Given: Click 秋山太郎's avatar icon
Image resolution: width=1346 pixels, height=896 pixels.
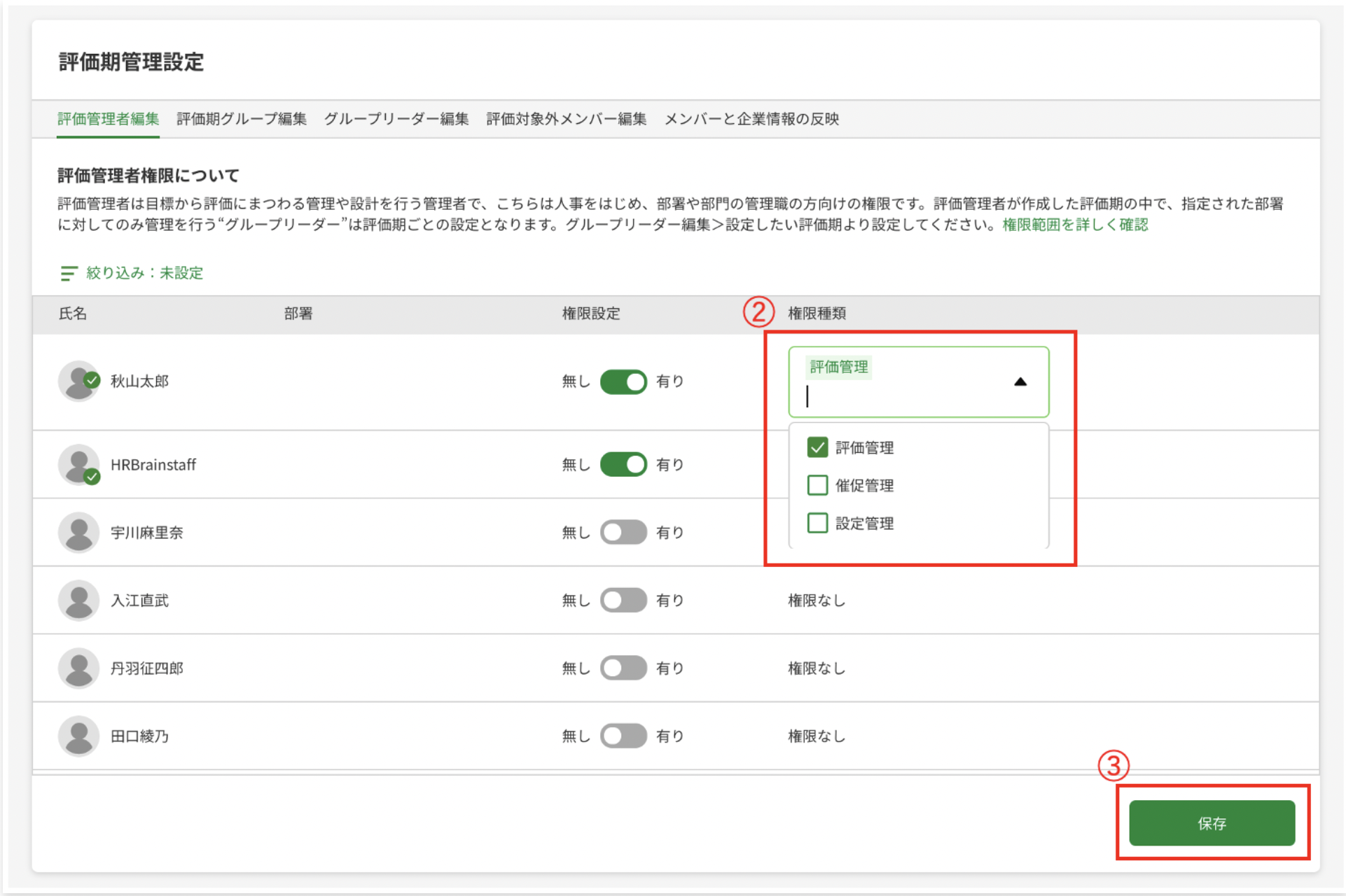Looking at the screenshot, I should coord(78,381).
